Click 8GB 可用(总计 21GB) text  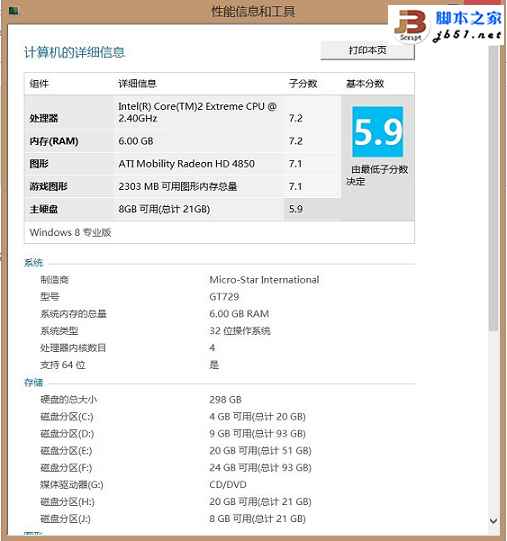[x=164, y=209]
